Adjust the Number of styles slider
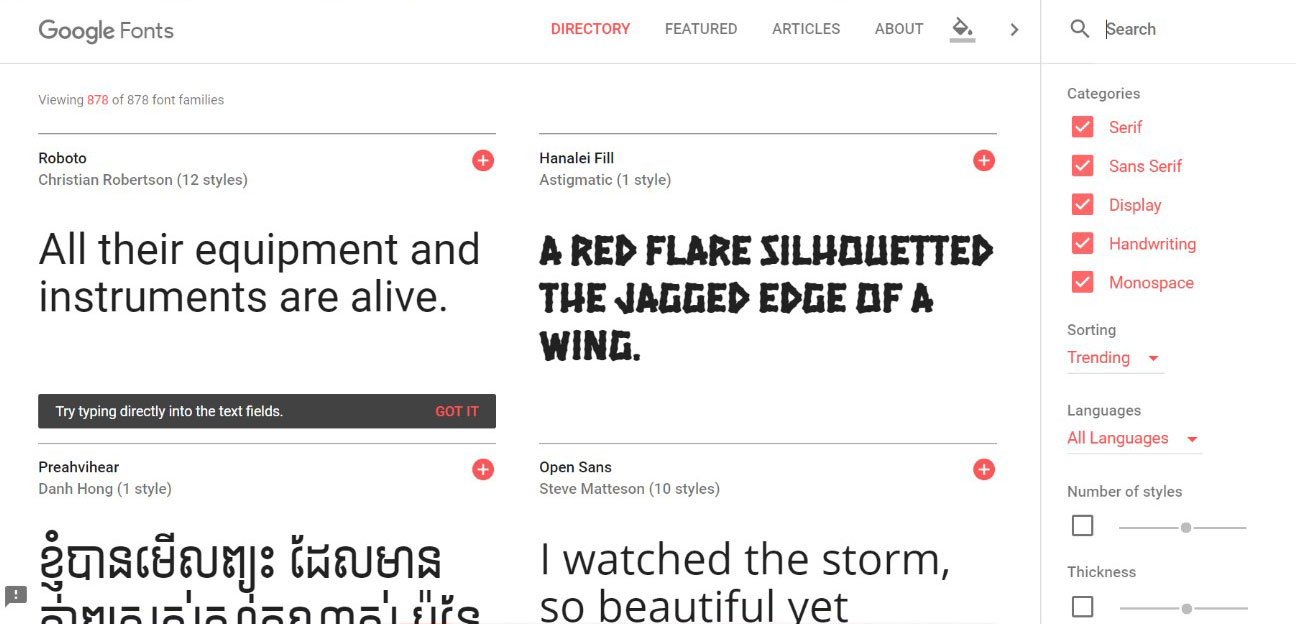The height and width of the screenshot is (624, 1296). pos(1186,527)
